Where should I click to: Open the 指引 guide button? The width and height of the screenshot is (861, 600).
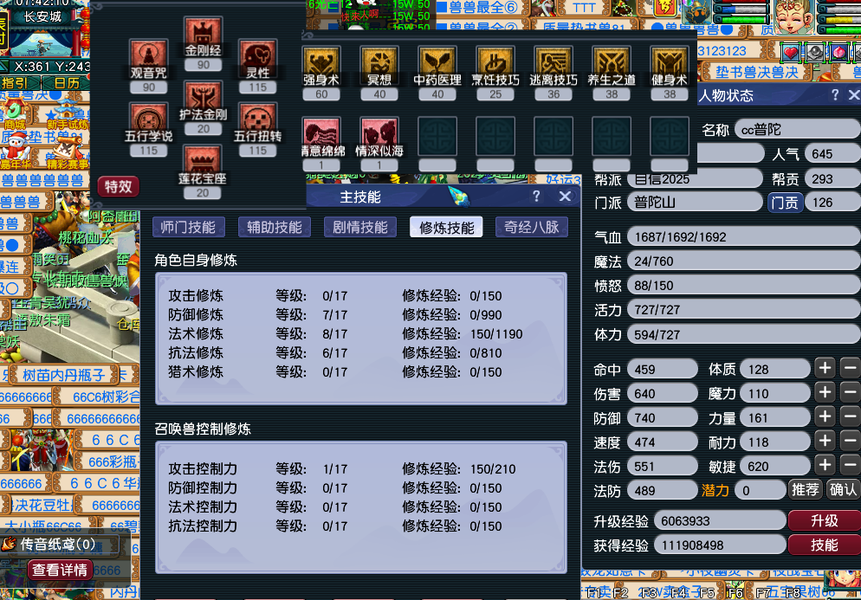pos(16,83)
